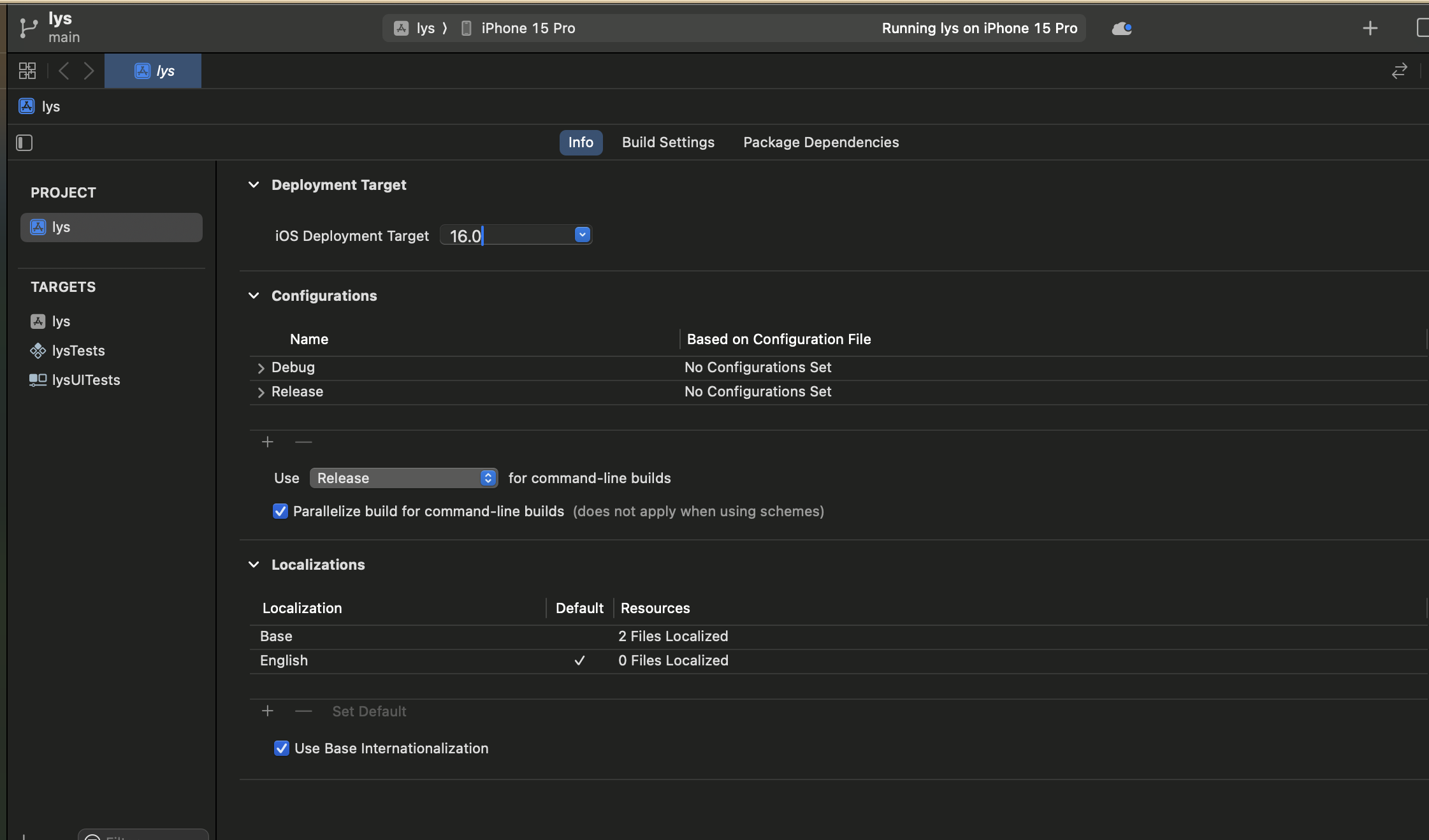Click the Xcode Cloud status icon
Viewport: 1429px width, 840px height.
(1121, 29)
